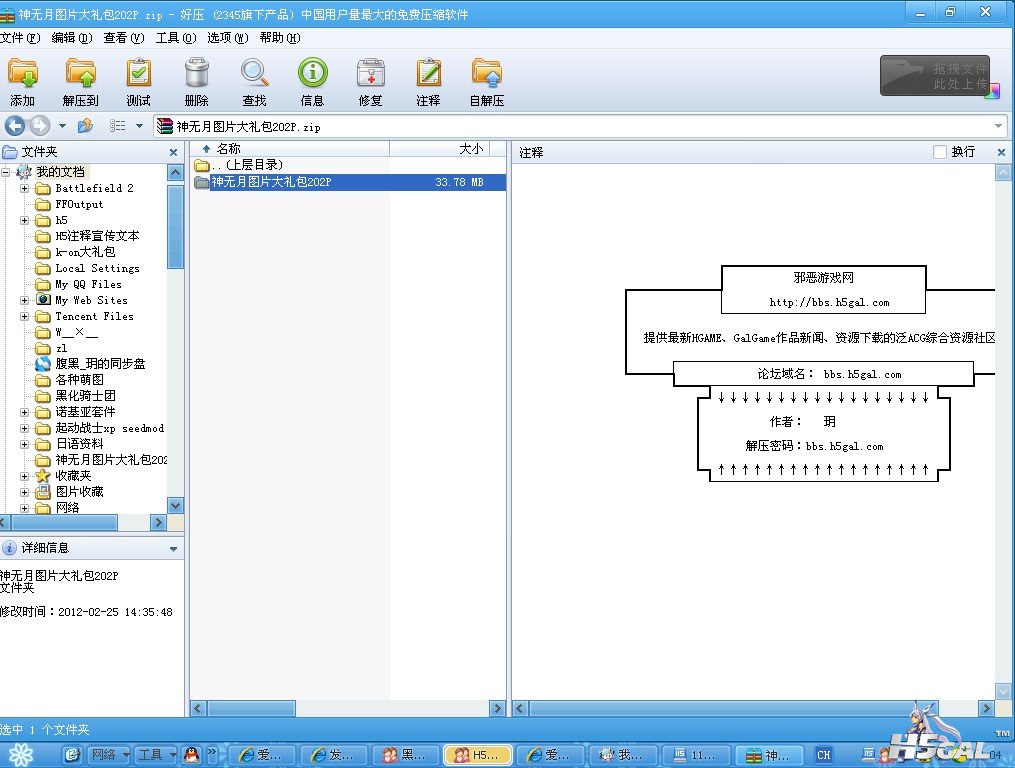This screenshot has width=1015, height=768.
Task: Click the 添加 (Add) toolbar icon
Action: coord(22,74)
